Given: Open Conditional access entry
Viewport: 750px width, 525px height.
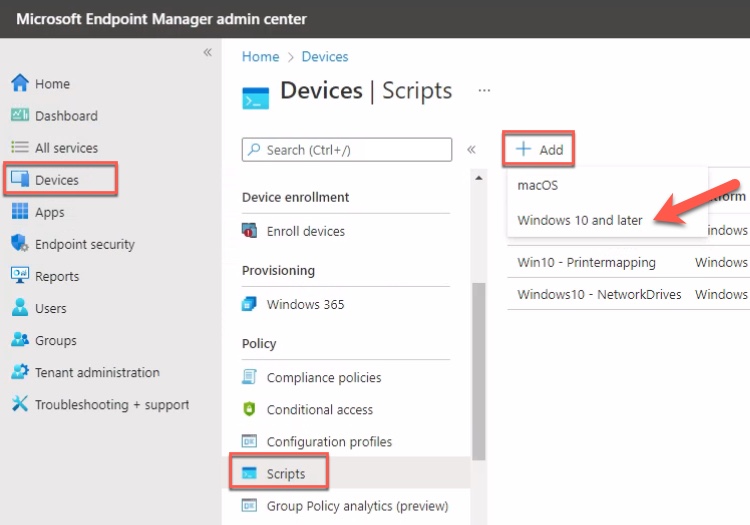Looking at the screenshot, I should 320,409.
